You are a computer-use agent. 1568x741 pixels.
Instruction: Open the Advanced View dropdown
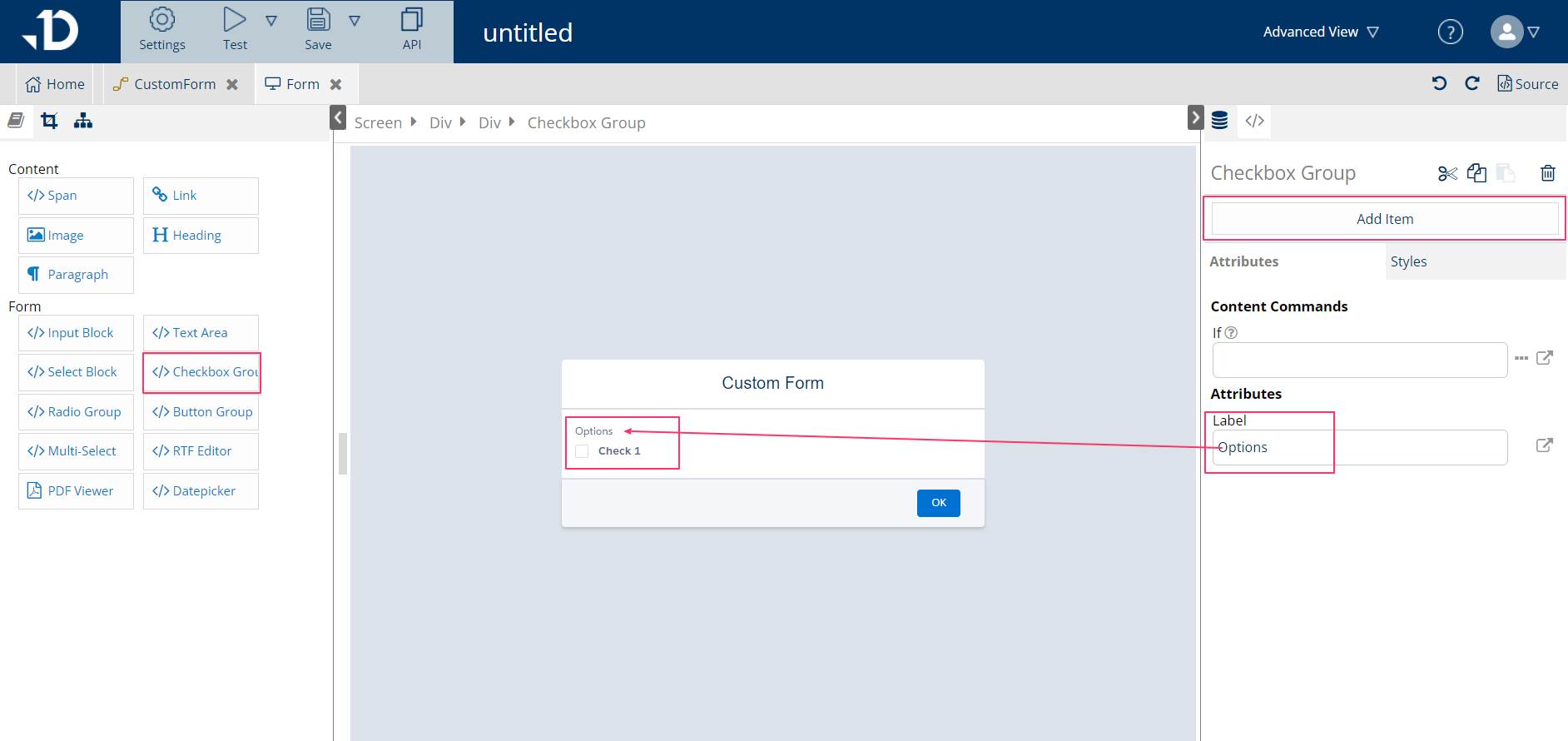[1321, 32]
